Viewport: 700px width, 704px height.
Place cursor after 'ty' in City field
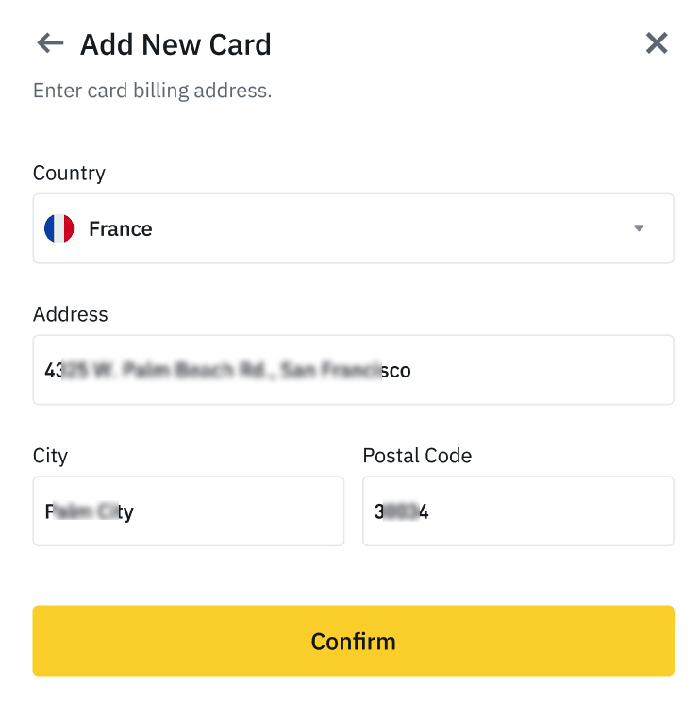pos(135,512)
